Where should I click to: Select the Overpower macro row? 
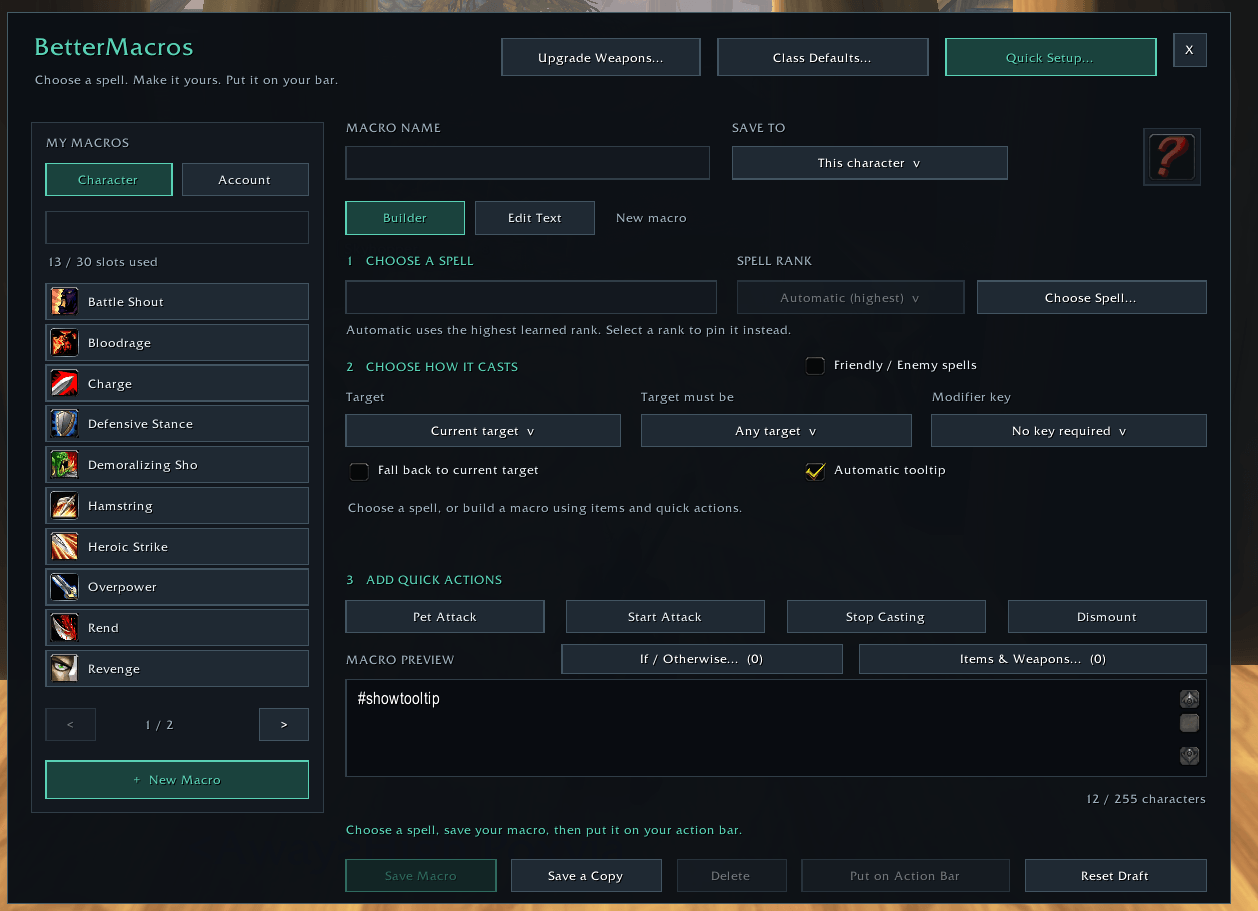point(177,587)
